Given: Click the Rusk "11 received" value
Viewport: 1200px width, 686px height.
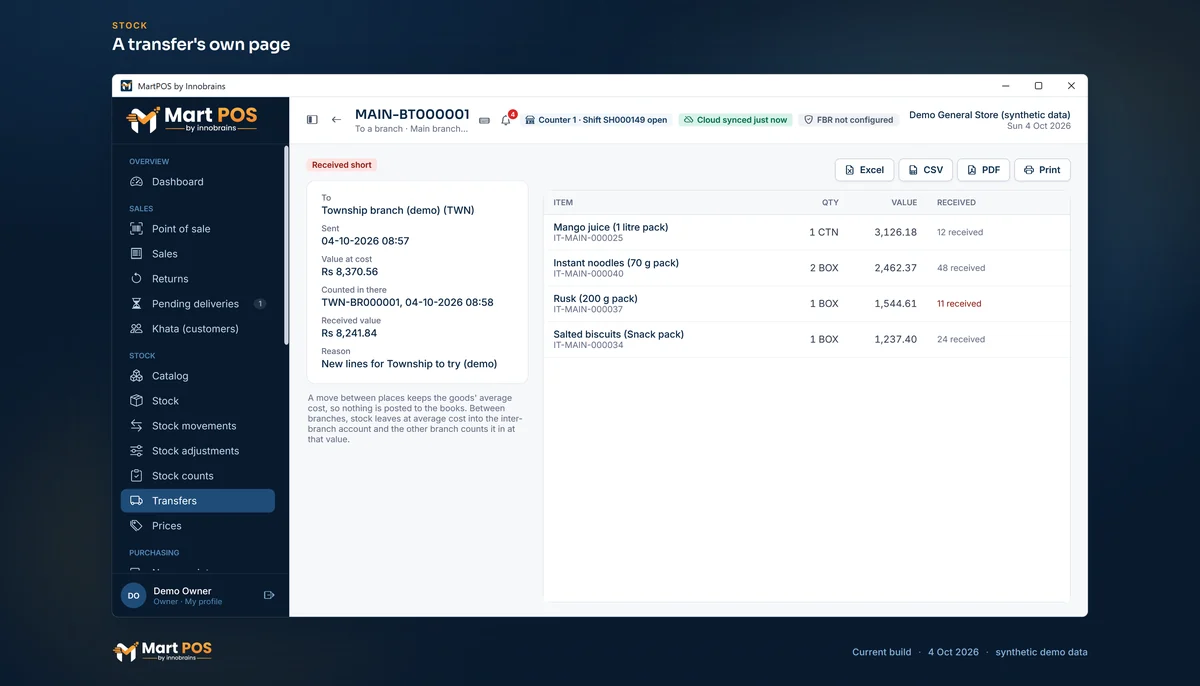Looking at the screenshot, I should pos(959,304).
